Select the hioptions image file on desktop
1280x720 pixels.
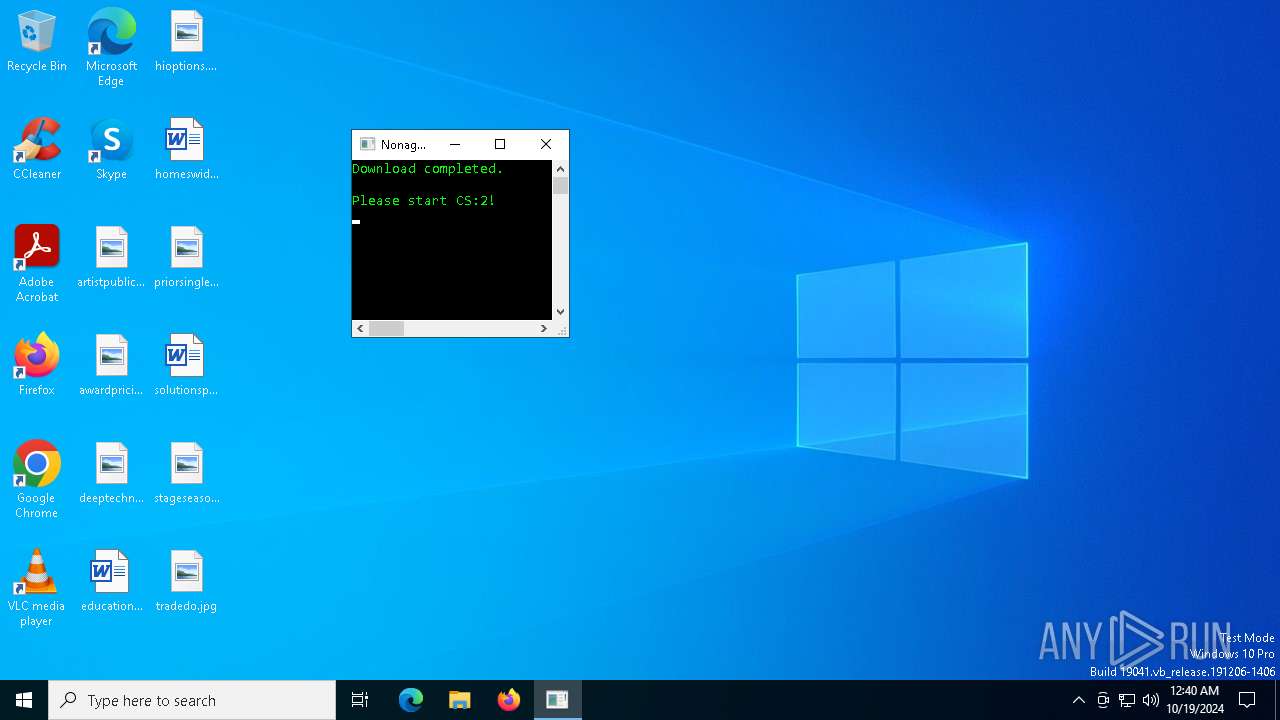point(186,42)
